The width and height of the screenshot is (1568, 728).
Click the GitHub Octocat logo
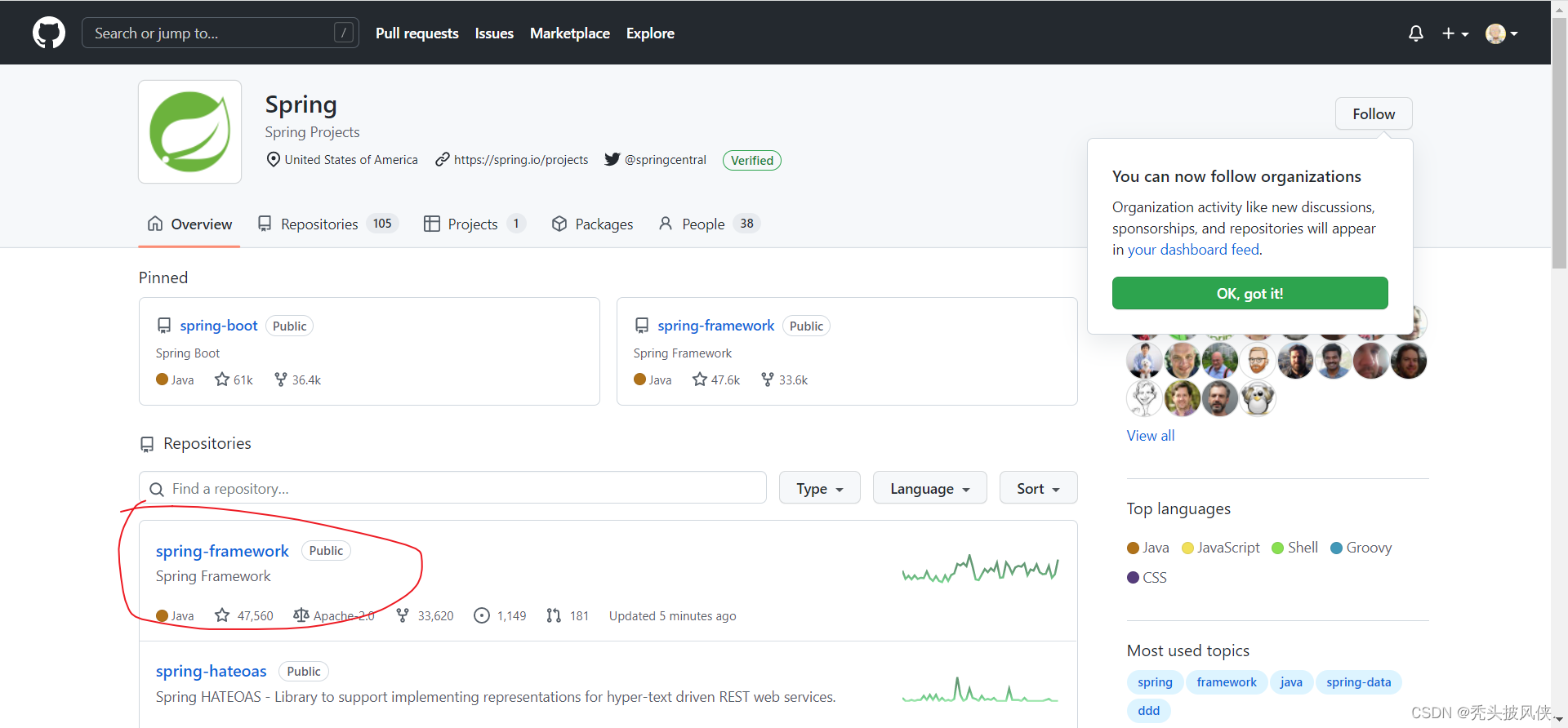click(x=49, y=33)
